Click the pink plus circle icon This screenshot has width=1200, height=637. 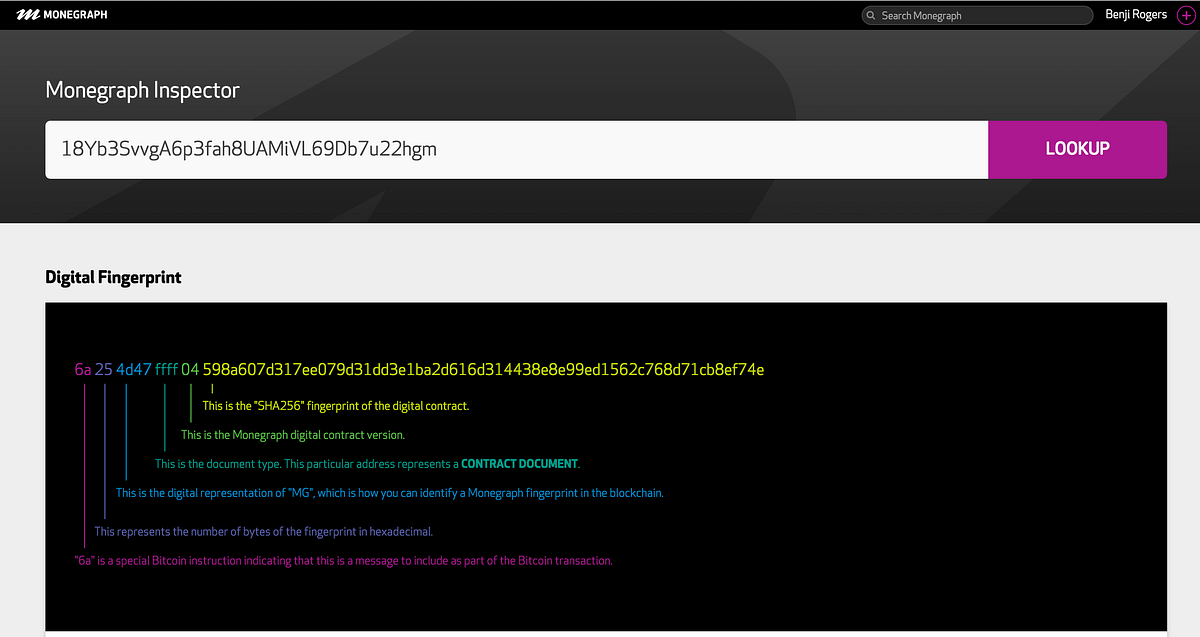pos(1186,15)
